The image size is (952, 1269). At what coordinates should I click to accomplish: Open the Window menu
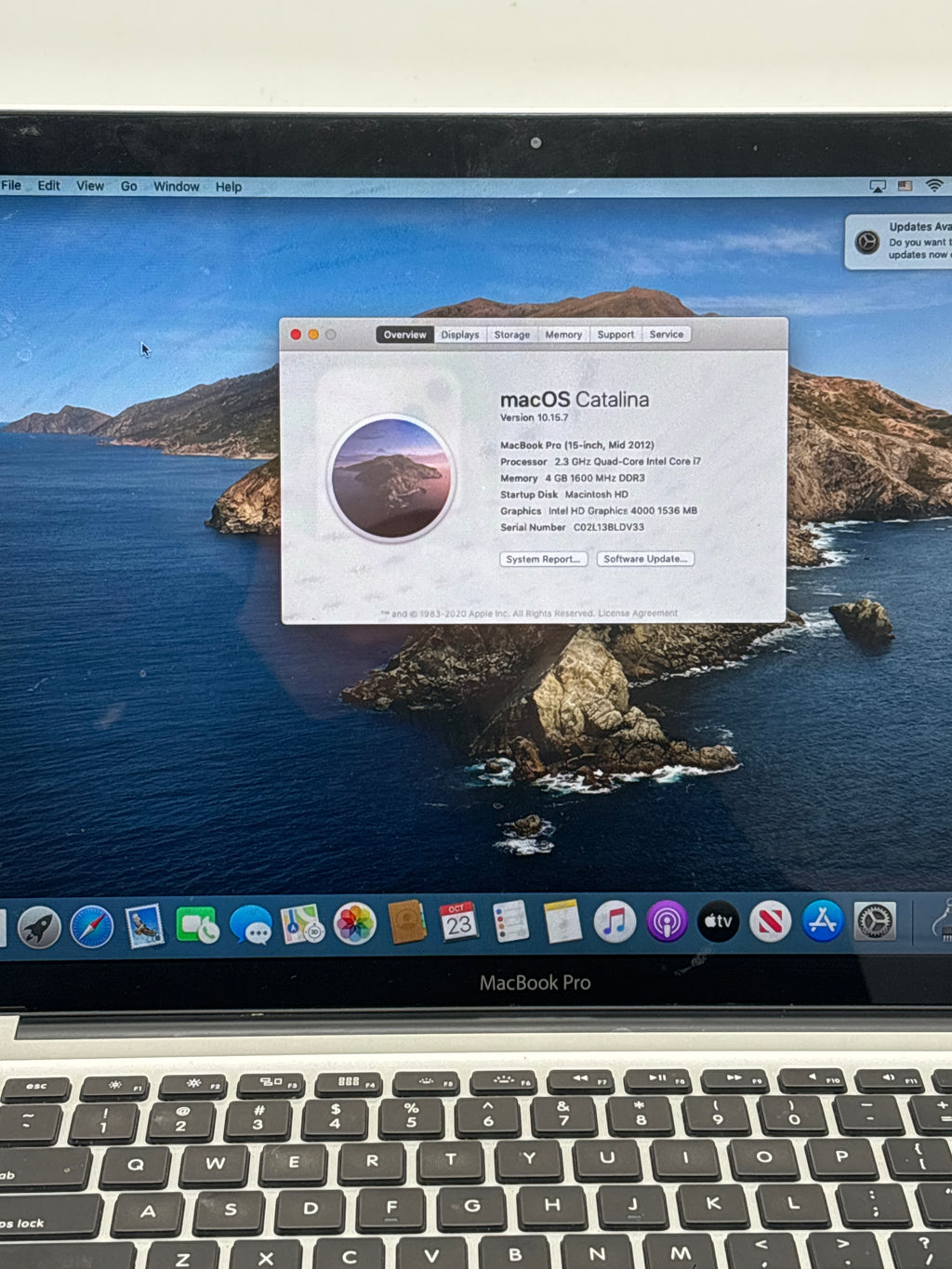[176, 186]
